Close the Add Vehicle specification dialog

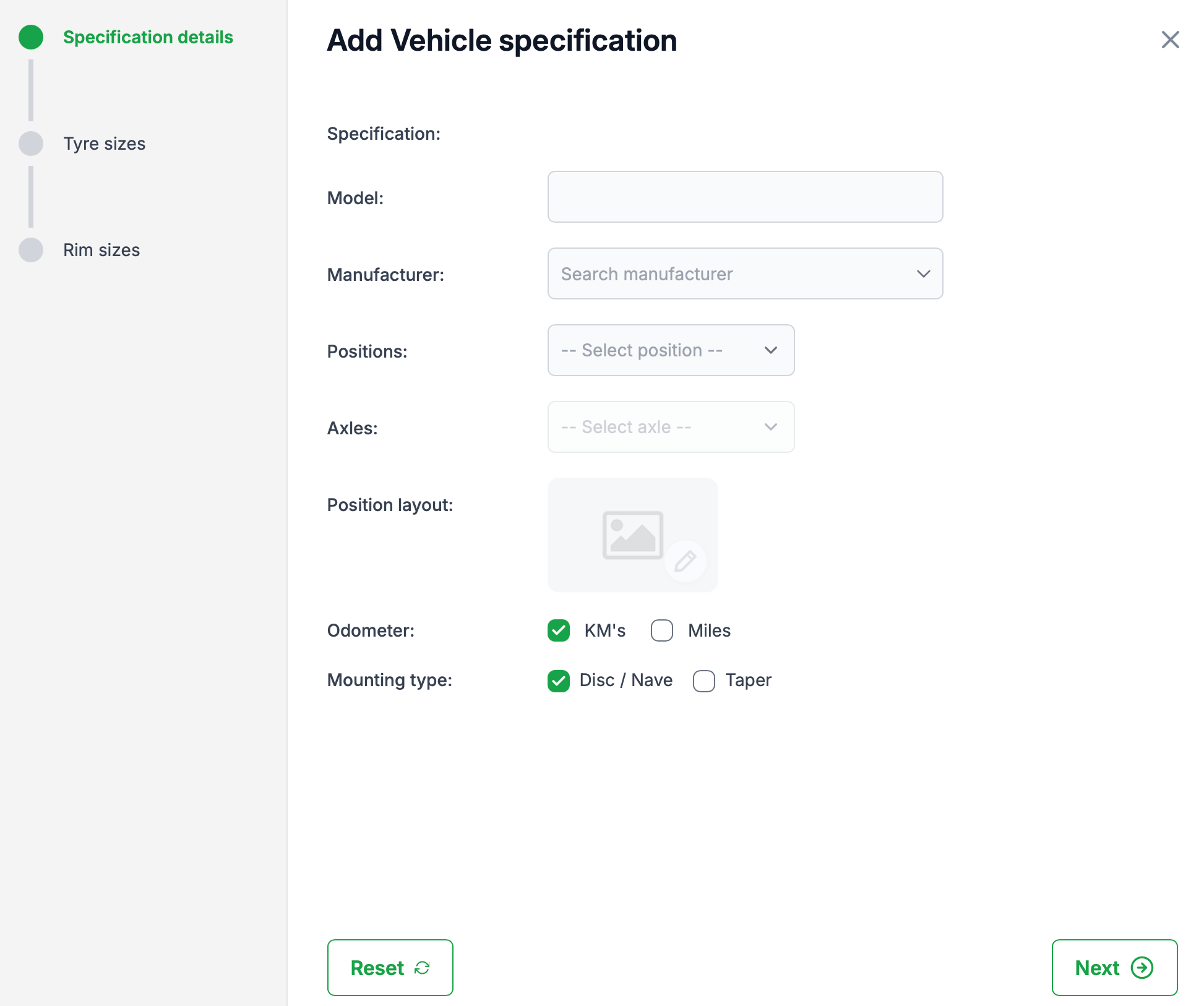coord(1170,40)
